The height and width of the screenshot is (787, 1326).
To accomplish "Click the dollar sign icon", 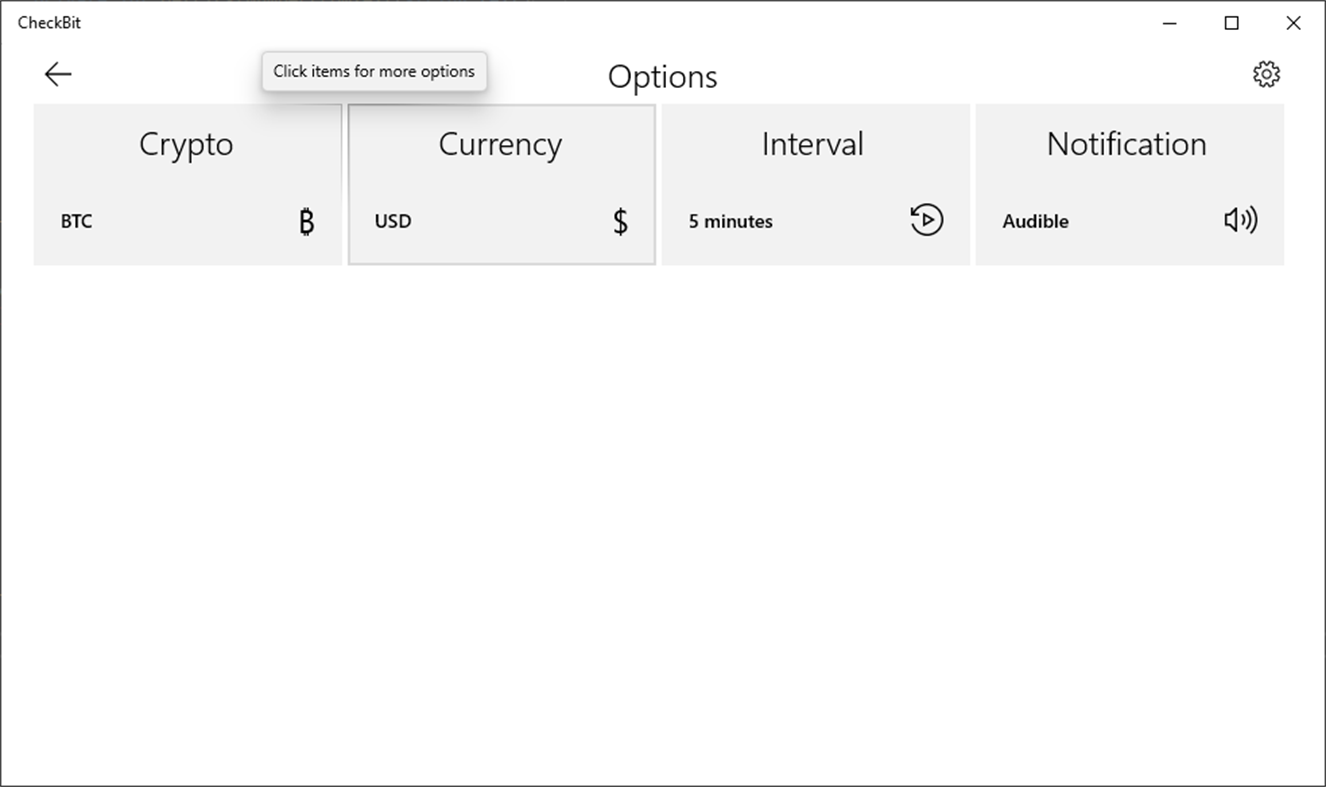I will click(x=620, y=221).
